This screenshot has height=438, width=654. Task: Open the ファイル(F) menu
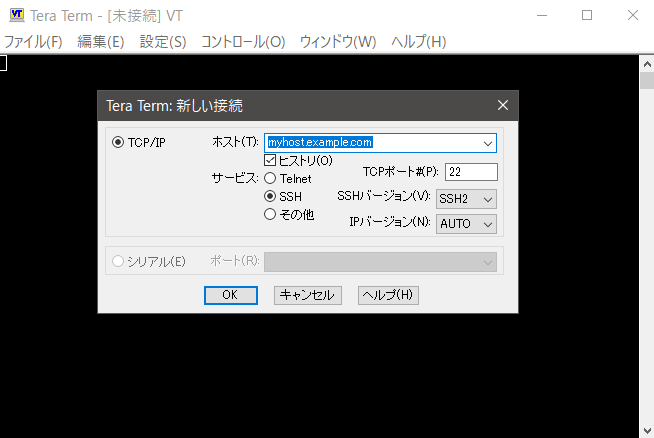(x=33, y=42)
